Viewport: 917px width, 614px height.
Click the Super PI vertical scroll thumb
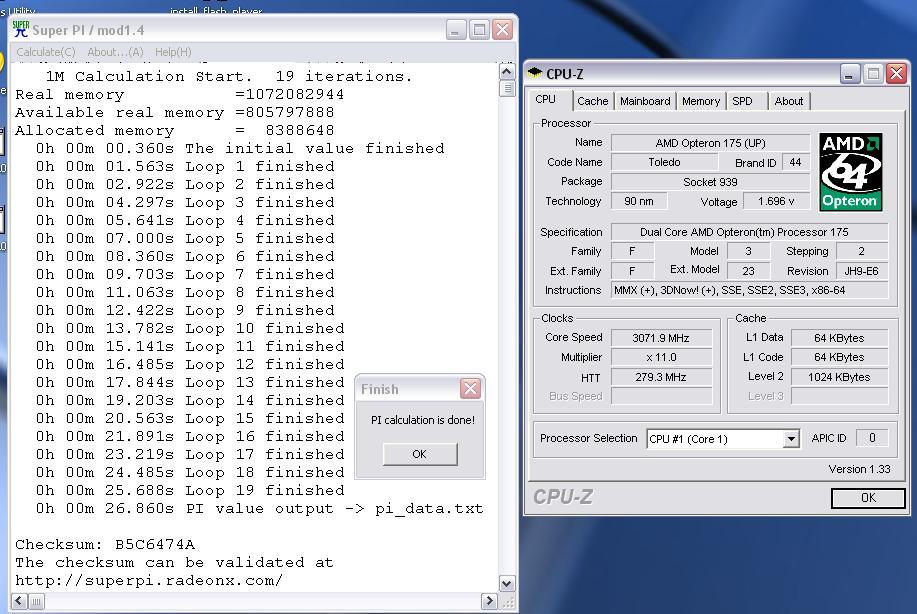coord(506,89)
